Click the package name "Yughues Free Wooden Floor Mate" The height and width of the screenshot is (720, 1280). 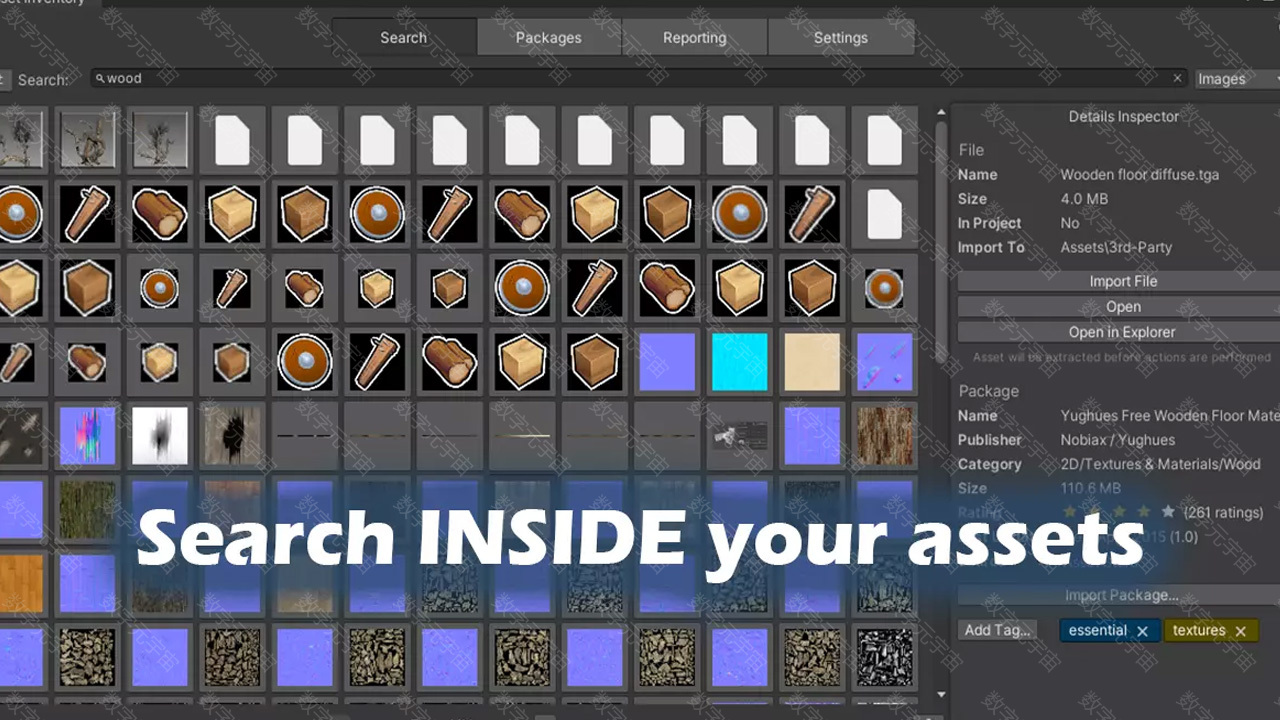1170,415
